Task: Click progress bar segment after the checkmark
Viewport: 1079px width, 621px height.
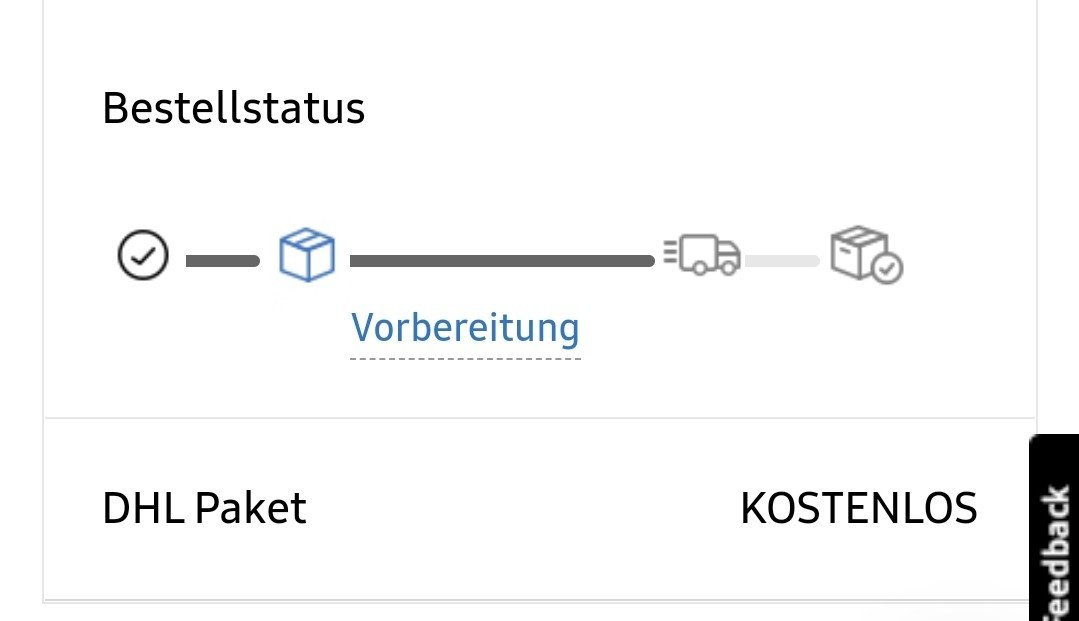Action: 222,261
